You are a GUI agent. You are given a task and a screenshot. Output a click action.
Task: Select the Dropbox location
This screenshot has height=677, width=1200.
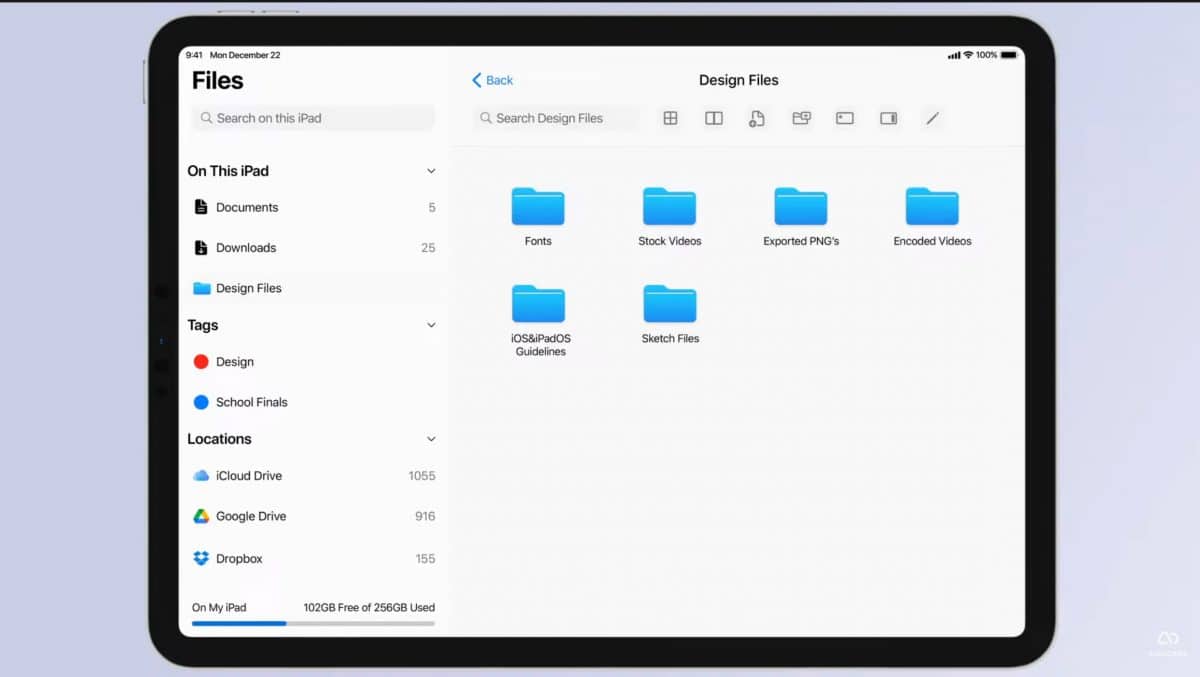[x=240, y=558]
